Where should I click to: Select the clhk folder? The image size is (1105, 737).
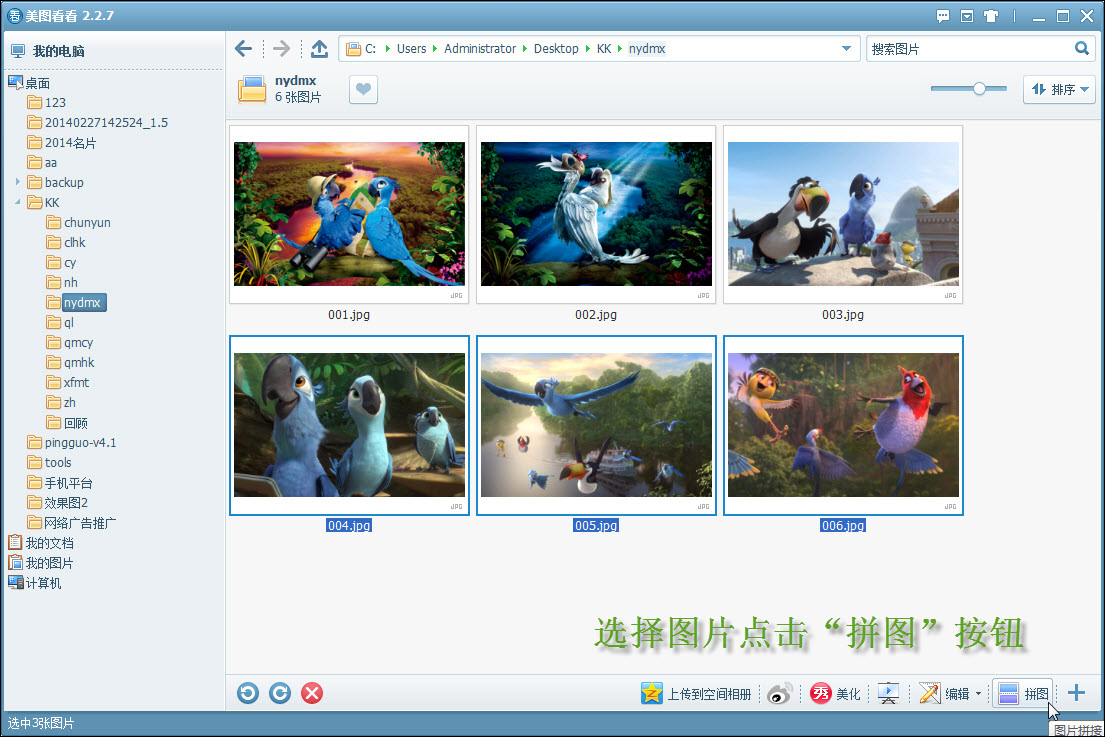click(x=74, y=242)
